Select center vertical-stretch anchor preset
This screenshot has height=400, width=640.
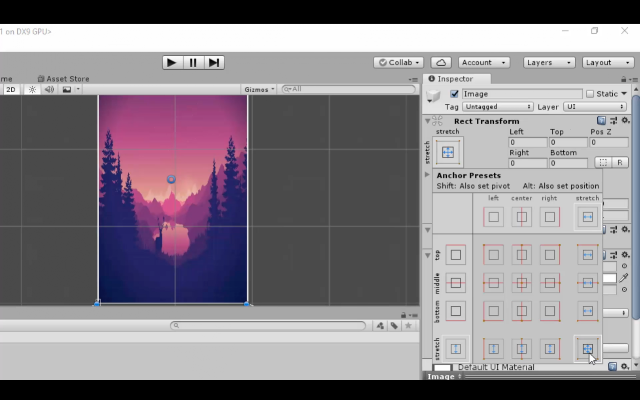click(522, 349)
